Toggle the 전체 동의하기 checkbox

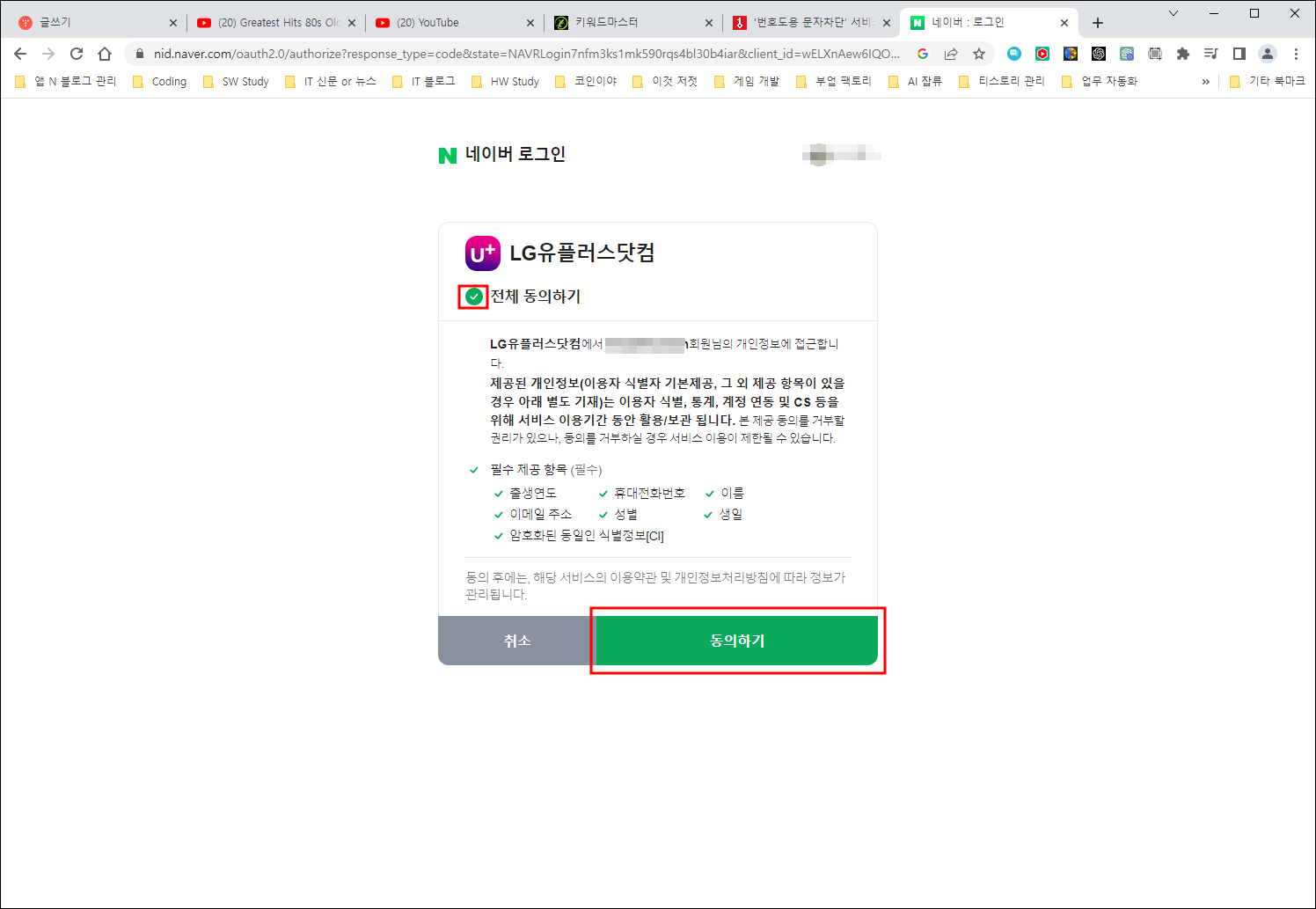pos(474,297)
